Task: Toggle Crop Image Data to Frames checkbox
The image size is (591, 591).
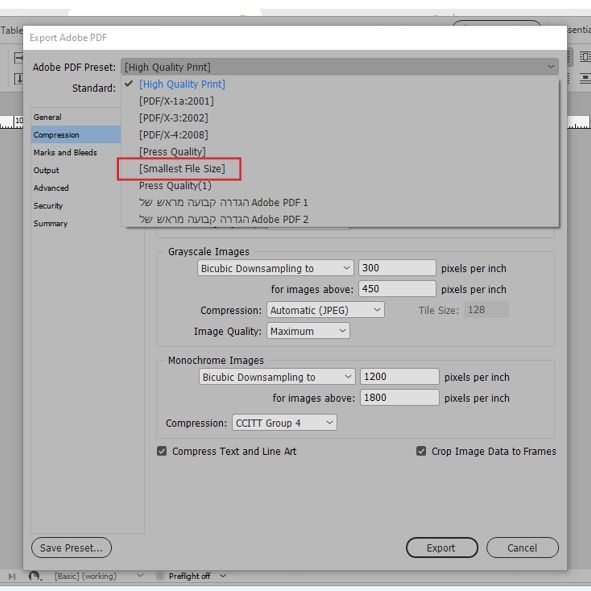Action: tap(421, 451)
